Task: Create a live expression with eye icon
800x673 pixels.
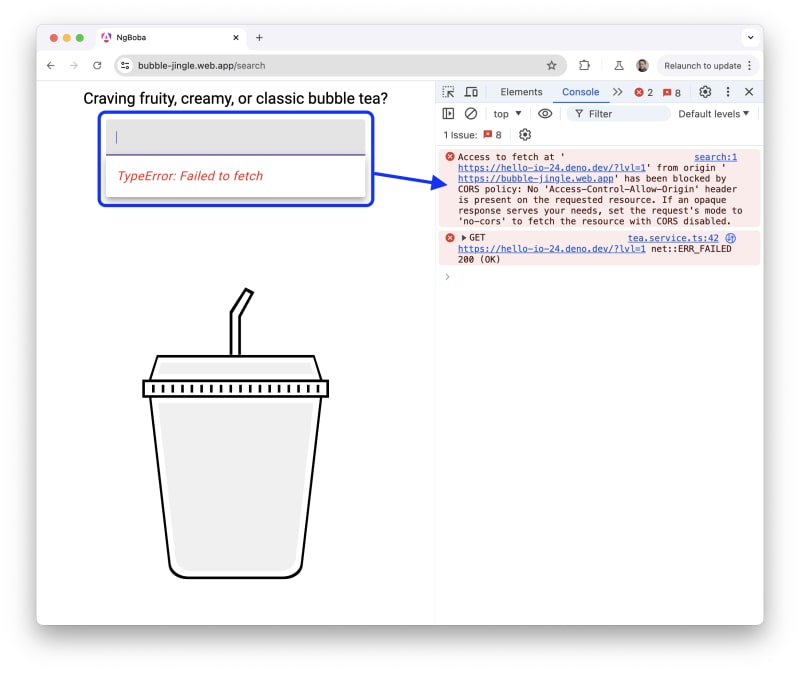Action: point(545,114)
